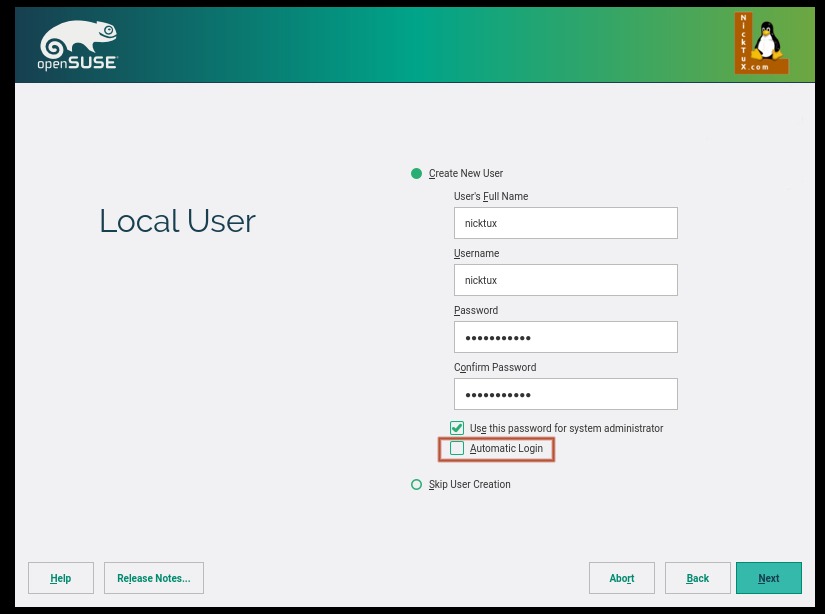Open the Release Notes
This screenshot has width=825, height=614.
point(154,578)
